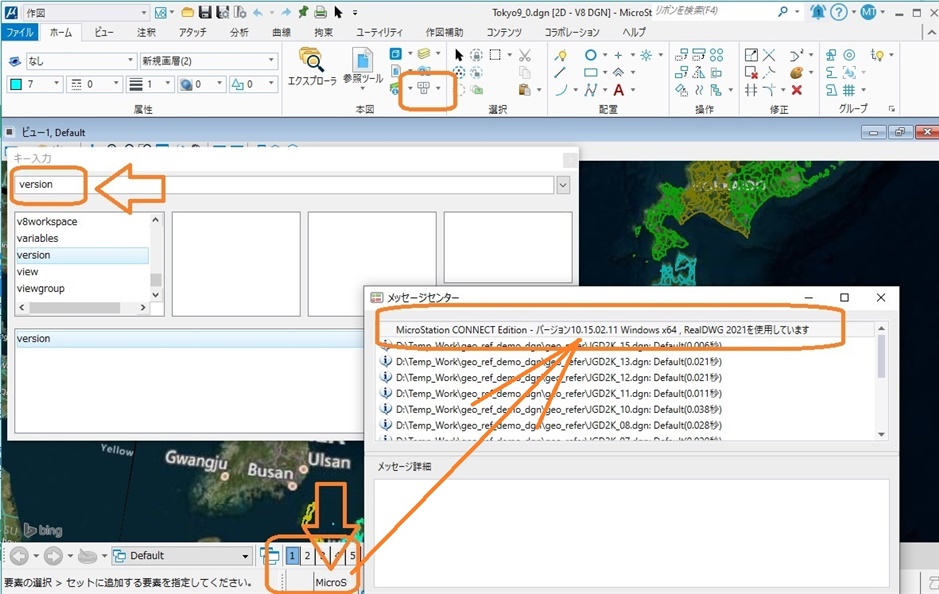This screenshot has height=594, width=939.
Task: Click the view windows icon beside Default dropdown
Action: tap(269, 556)
